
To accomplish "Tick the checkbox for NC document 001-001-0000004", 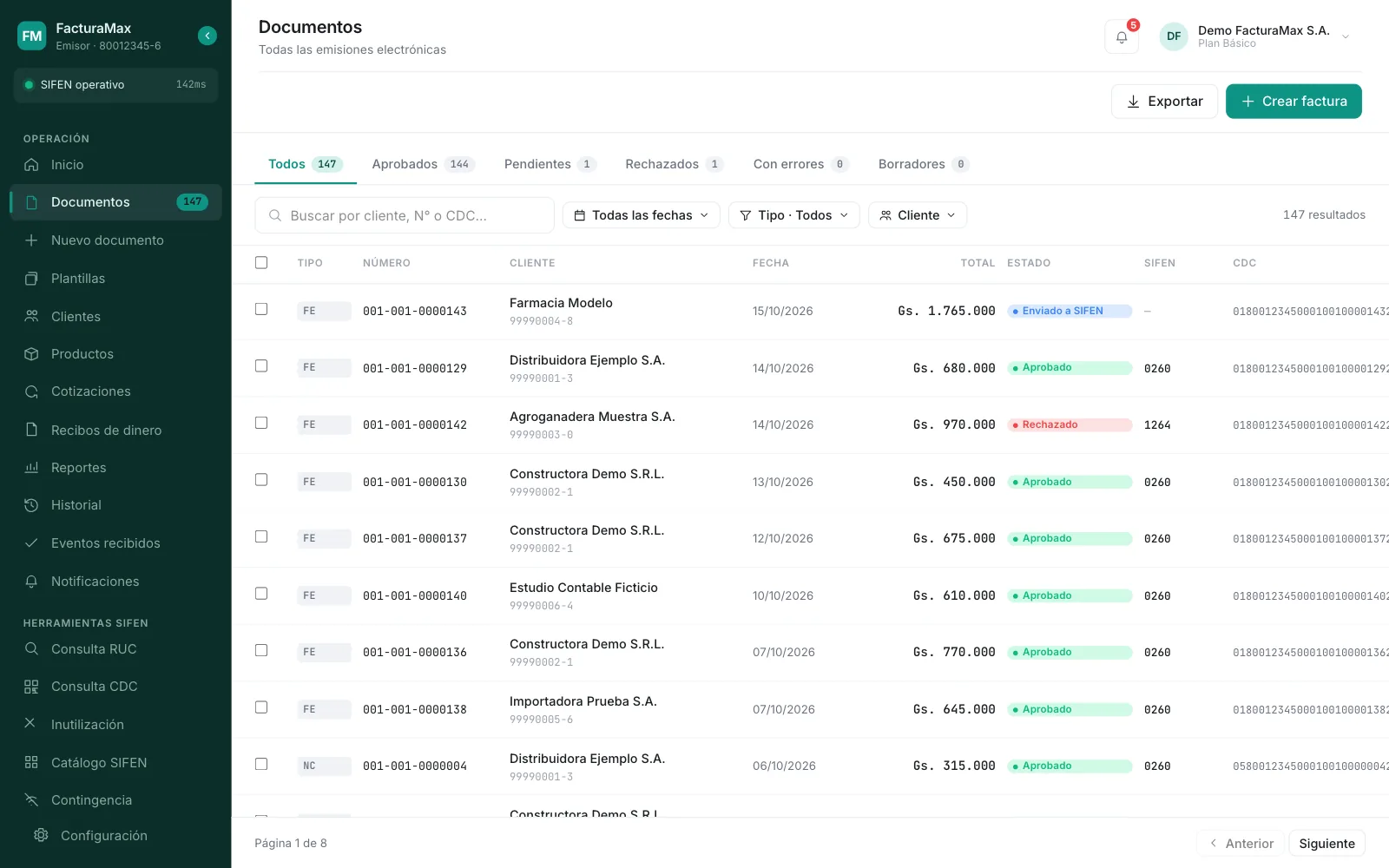I will 261,764.
